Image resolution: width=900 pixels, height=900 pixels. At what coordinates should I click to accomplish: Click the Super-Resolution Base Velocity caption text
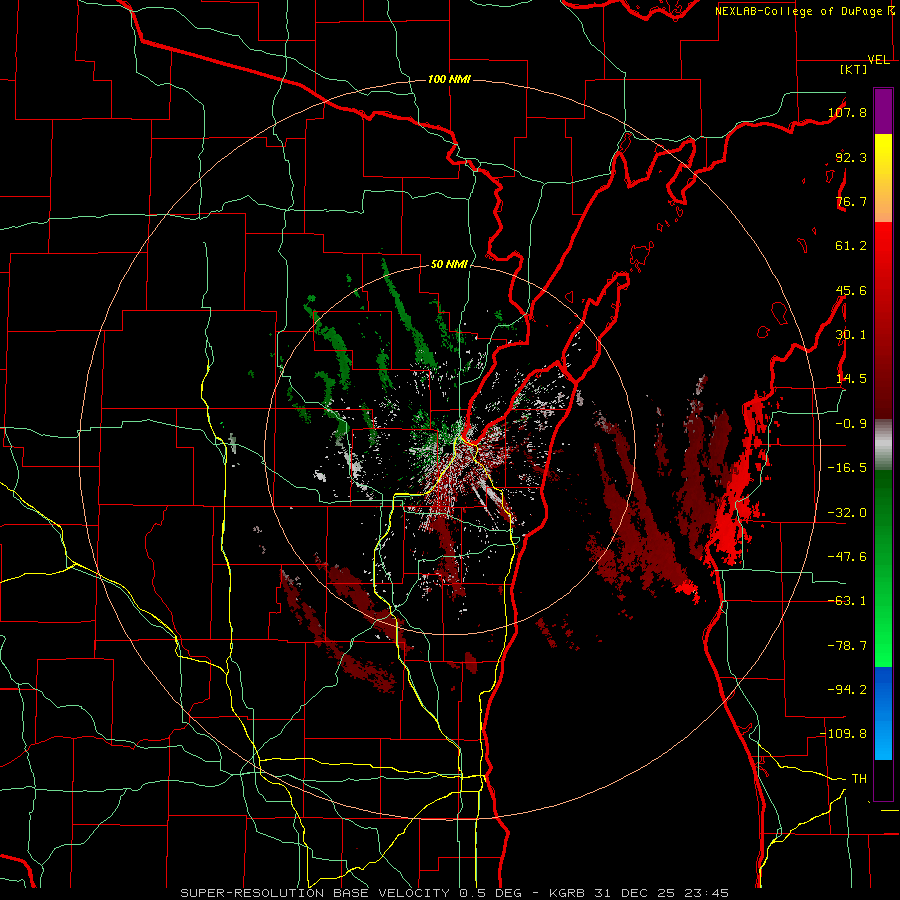351,893
